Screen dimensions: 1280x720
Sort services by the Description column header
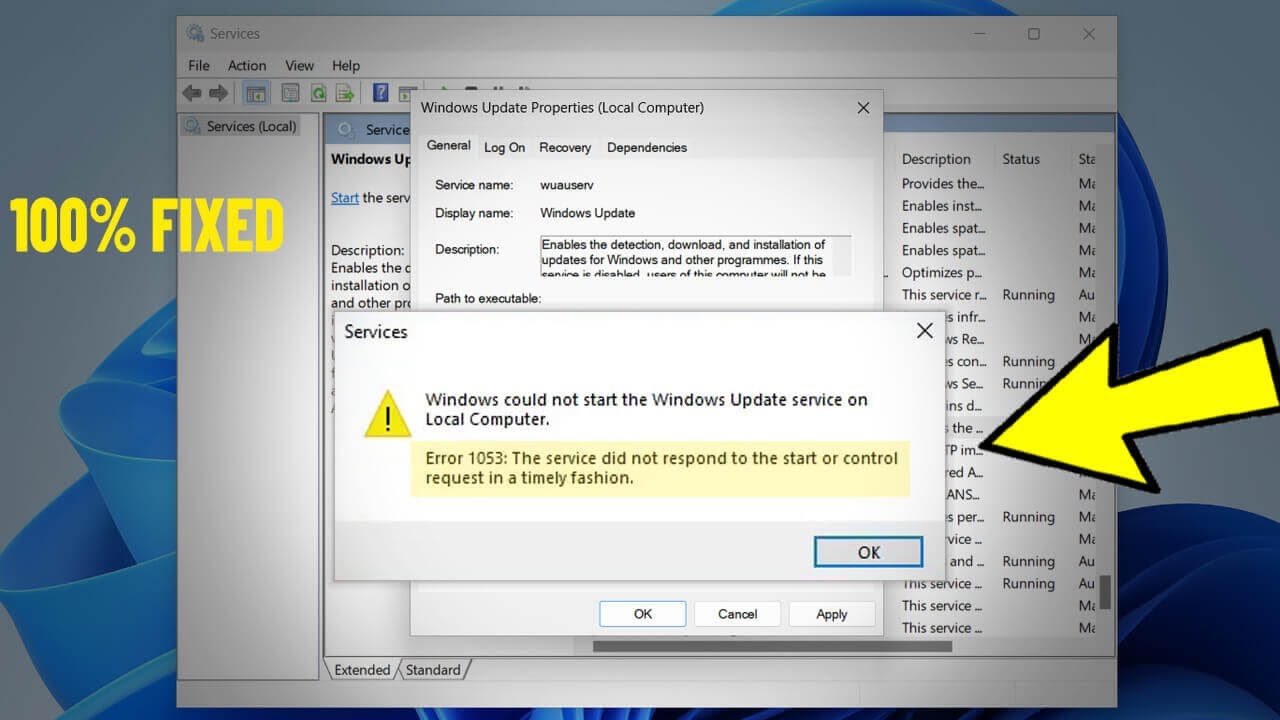[x=936, y=159]
